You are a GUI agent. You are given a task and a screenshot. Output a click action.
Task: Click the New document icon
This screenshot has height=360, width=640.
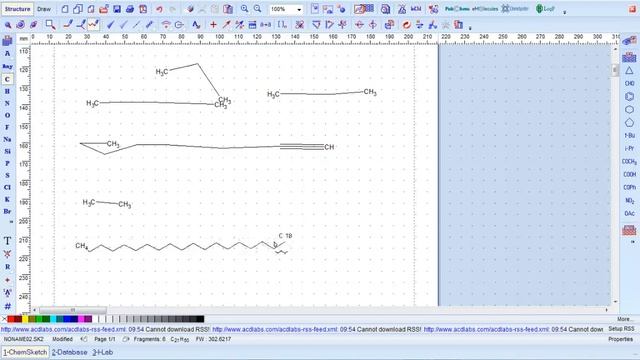pos(65,9)
